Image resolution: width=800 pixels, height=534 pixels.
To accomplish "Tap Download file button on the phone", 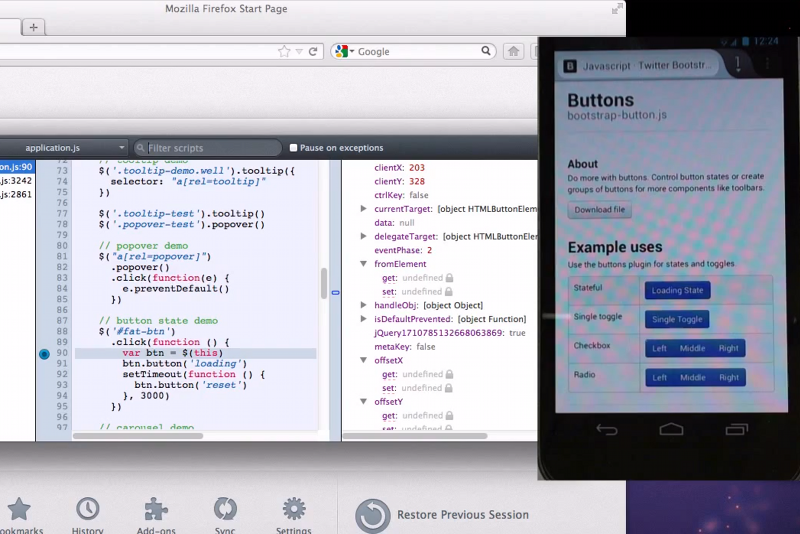I will (x=599, y=210).
